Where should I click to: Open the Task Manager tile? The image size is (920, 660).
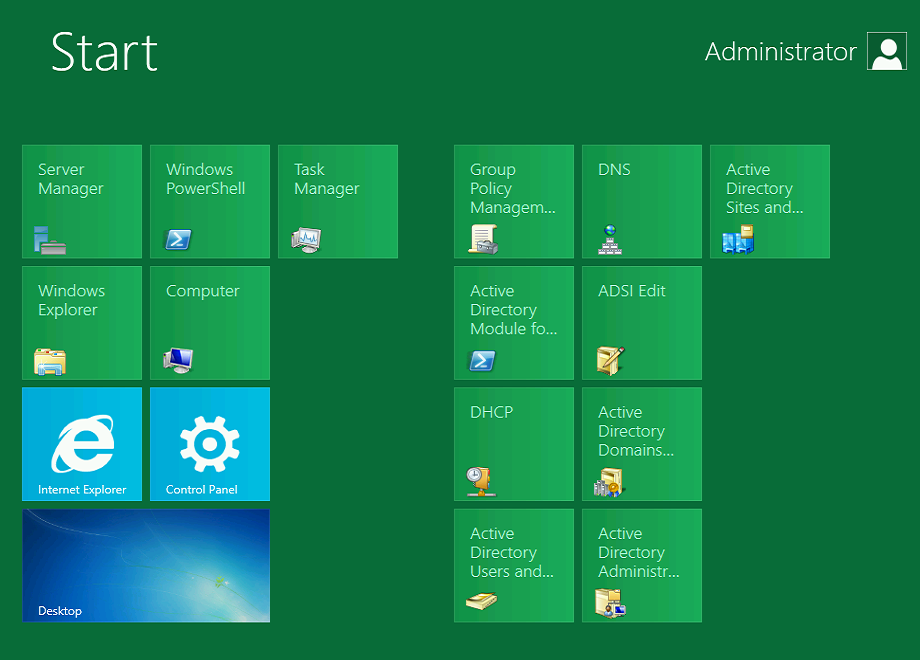pos(338,201)
